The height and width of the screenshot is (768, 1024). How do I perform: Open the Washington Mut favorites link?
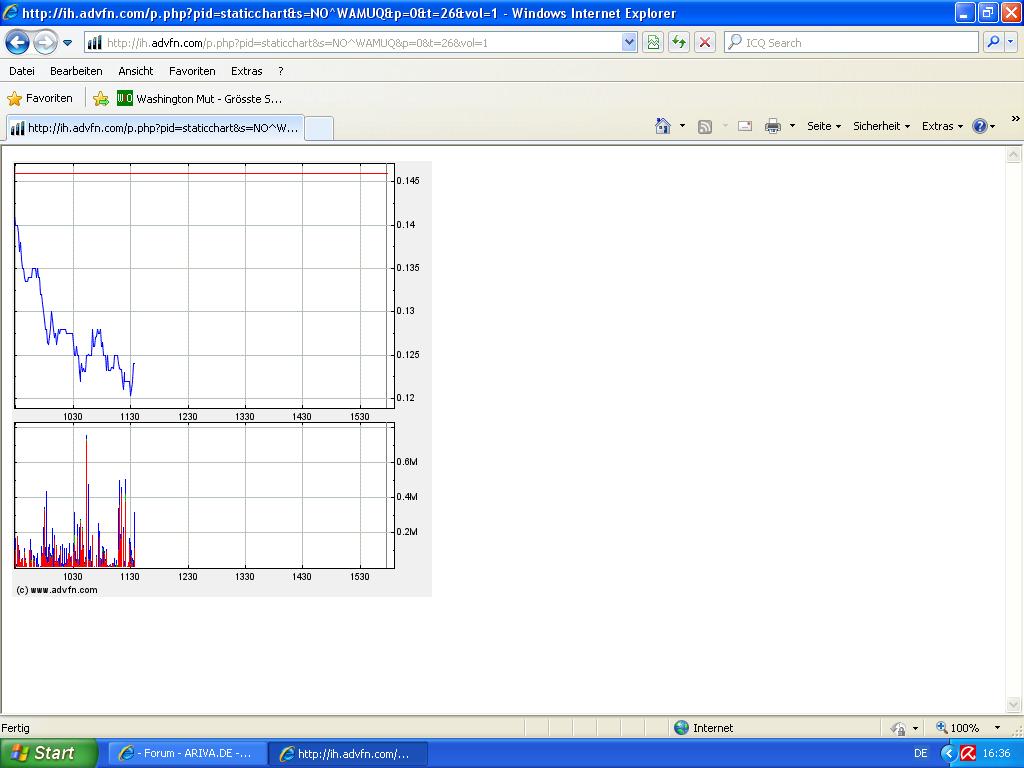click(x=200, y=98)
